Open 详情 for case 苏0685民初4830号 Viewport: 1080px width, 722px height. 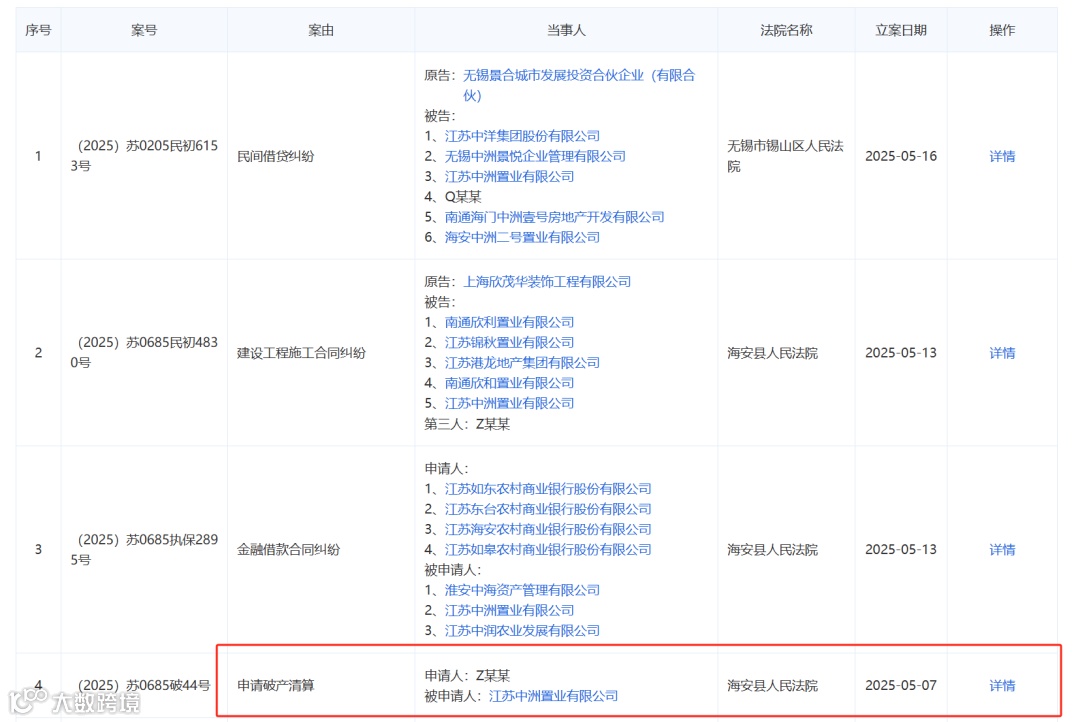click(1002, 353)
